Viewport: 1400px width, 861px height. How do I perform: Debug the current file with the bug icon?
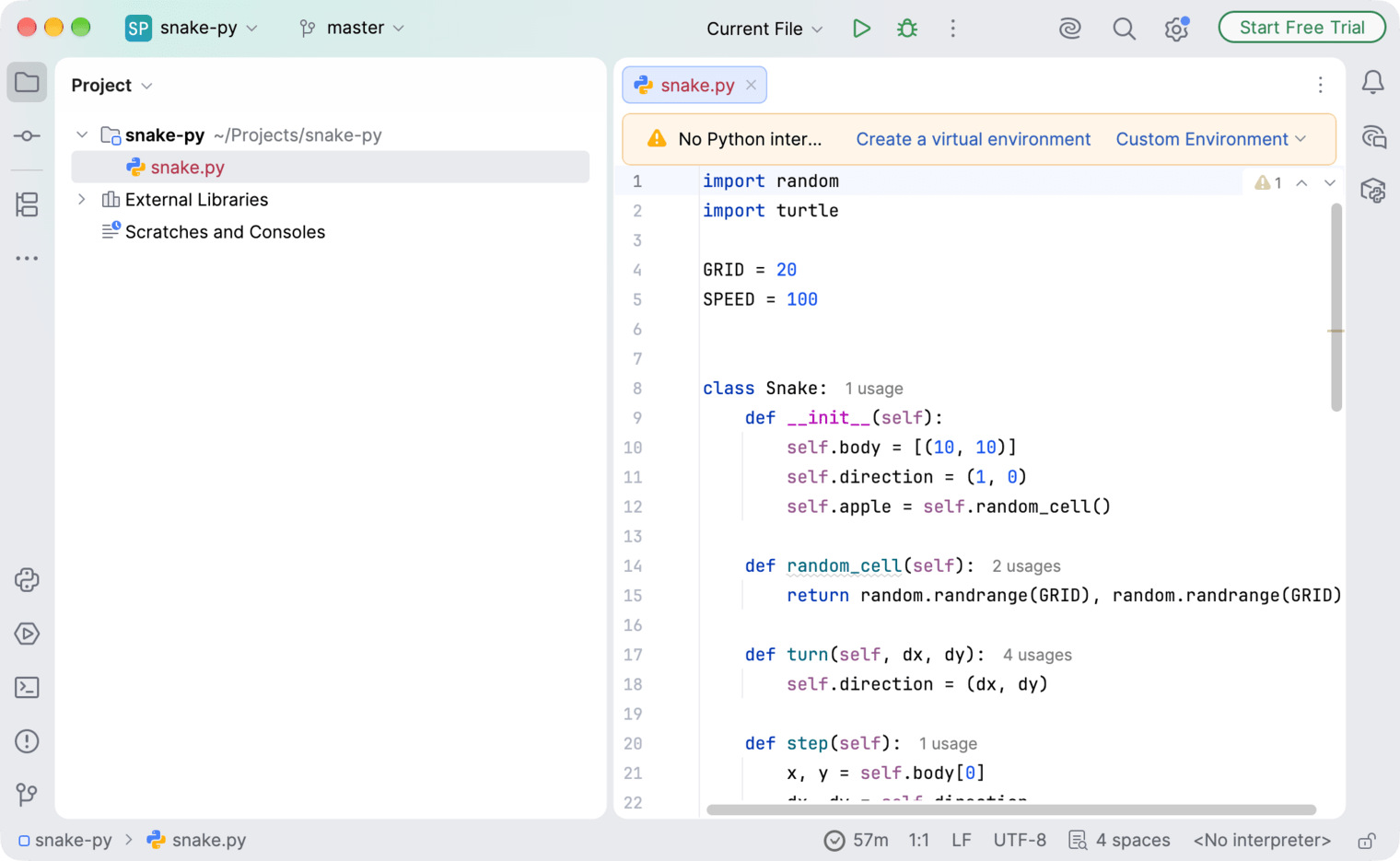(907, 29)
